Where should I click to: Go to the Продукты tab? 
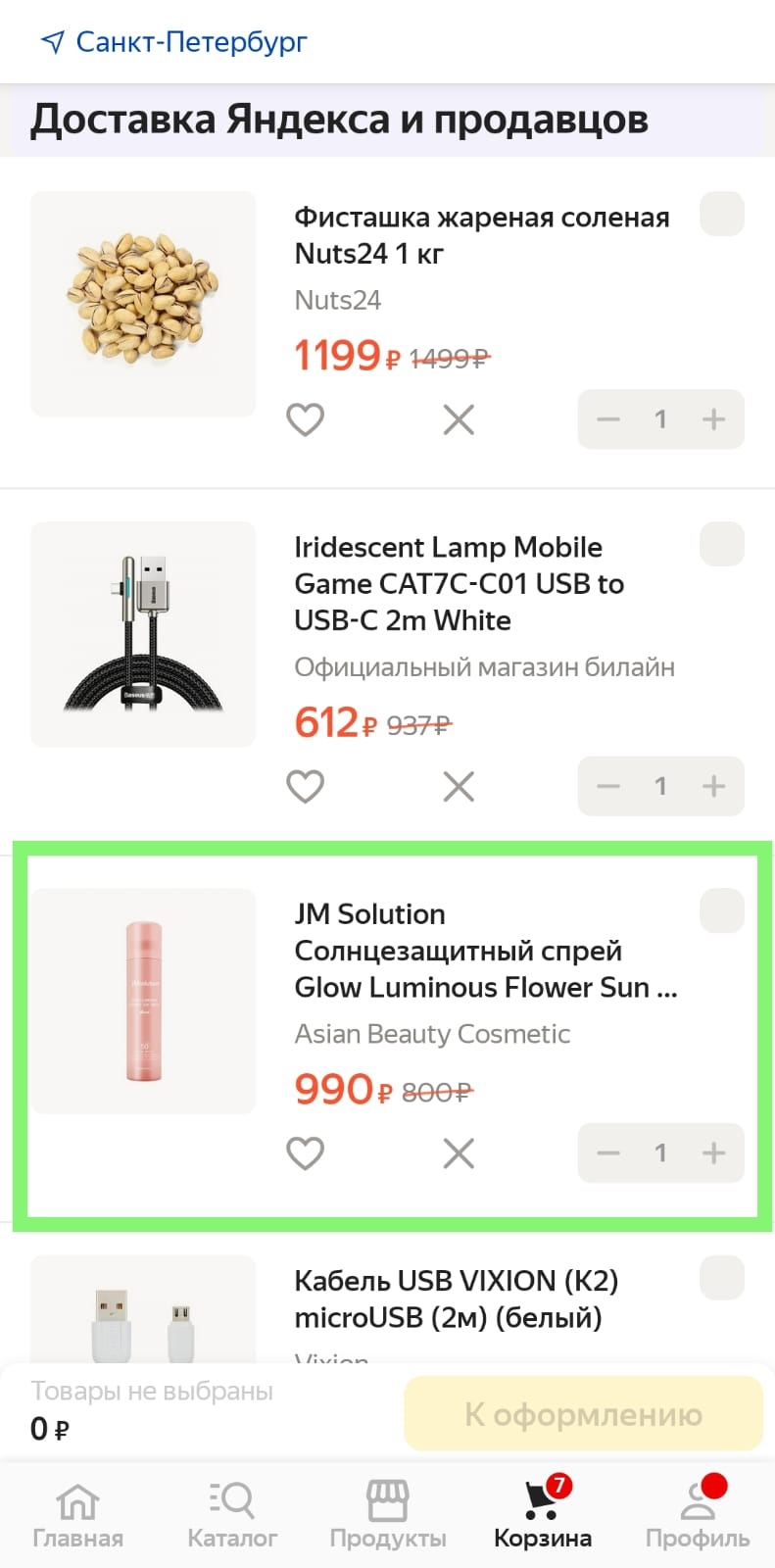pyautogui.click(x=387, y=1514)
